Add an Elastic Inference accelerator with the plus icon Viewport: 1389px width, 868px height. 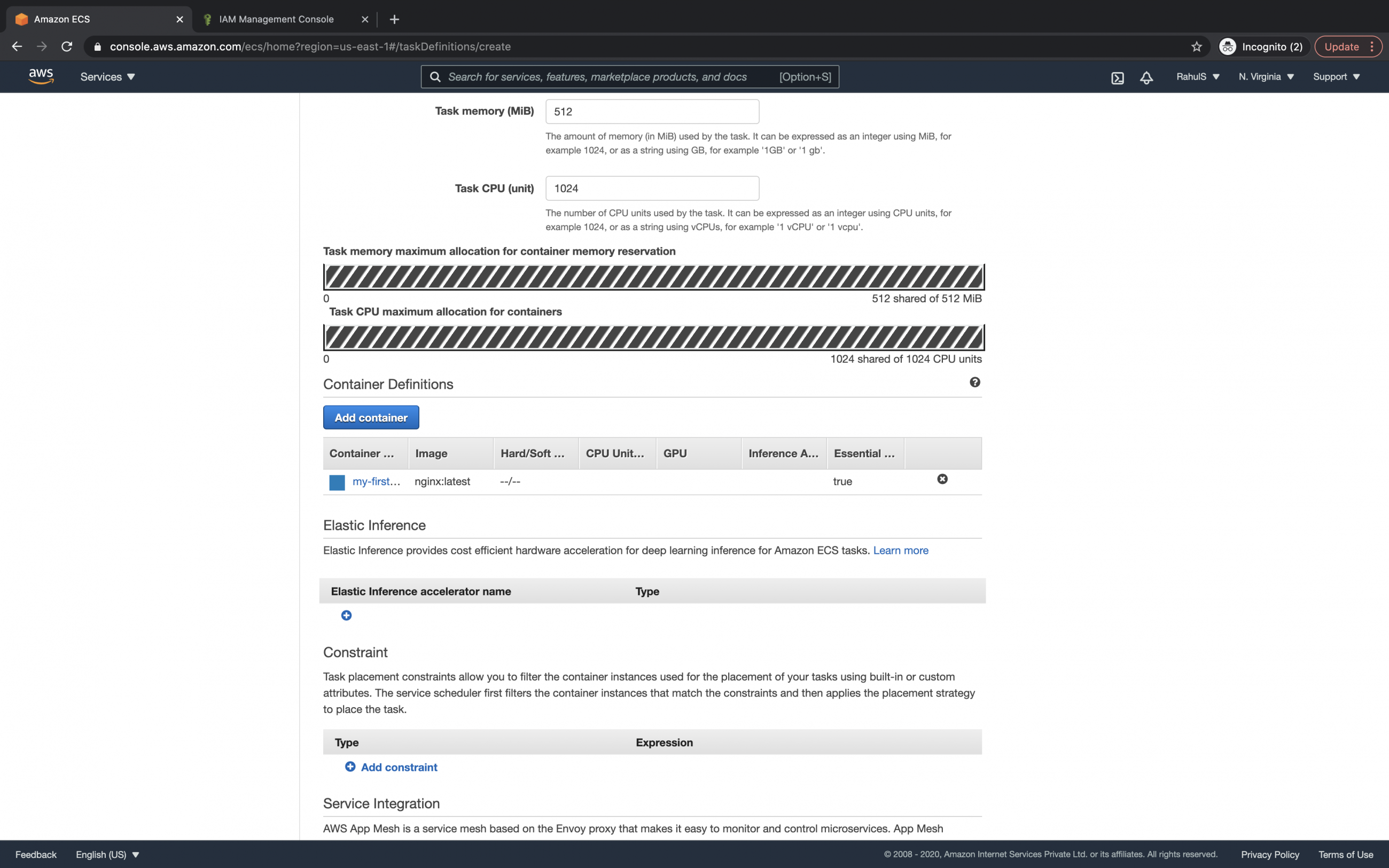(347, 615)
